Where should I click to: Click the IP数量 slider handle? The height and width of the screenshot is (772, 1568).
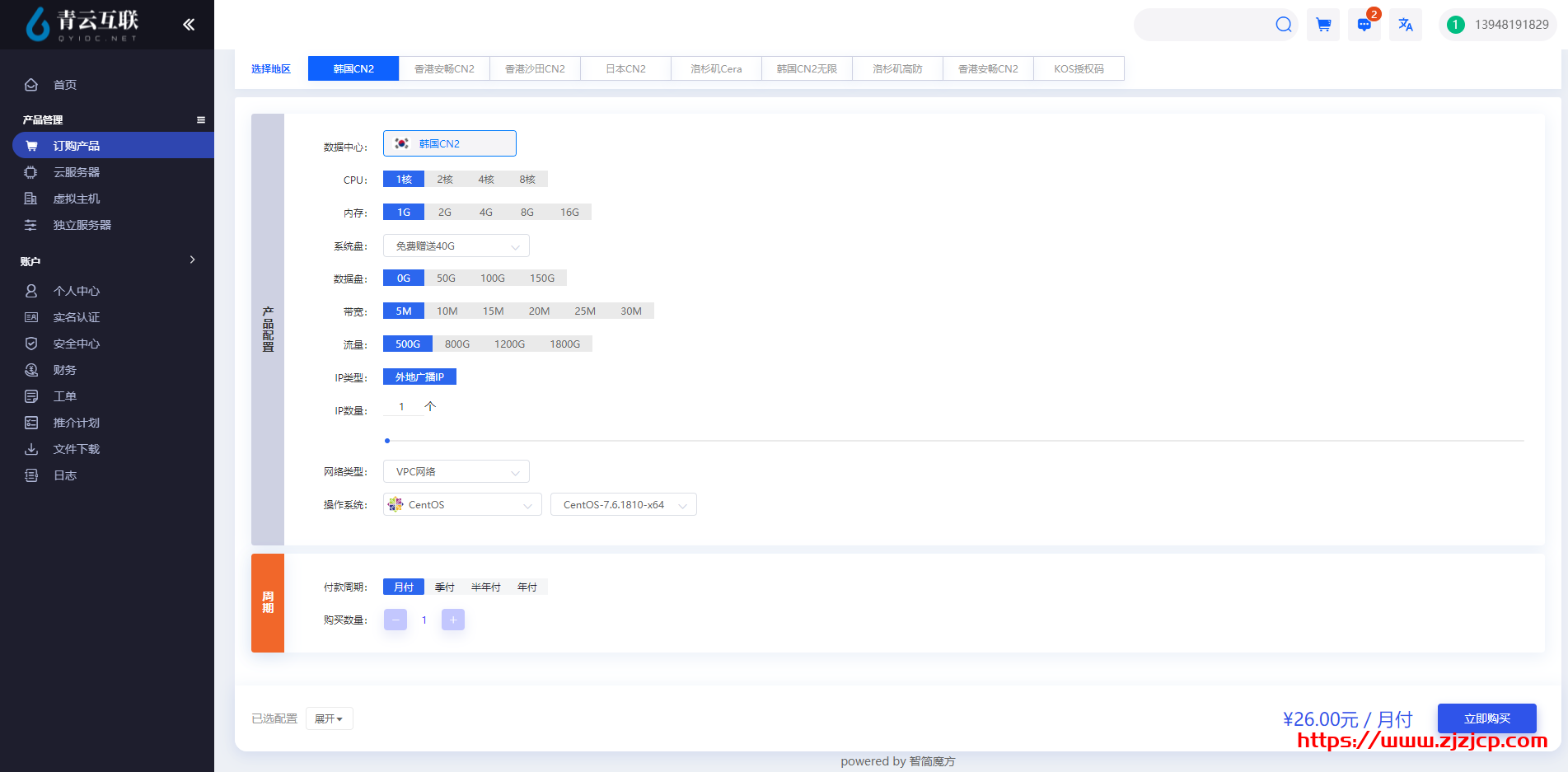click(387, 441)
